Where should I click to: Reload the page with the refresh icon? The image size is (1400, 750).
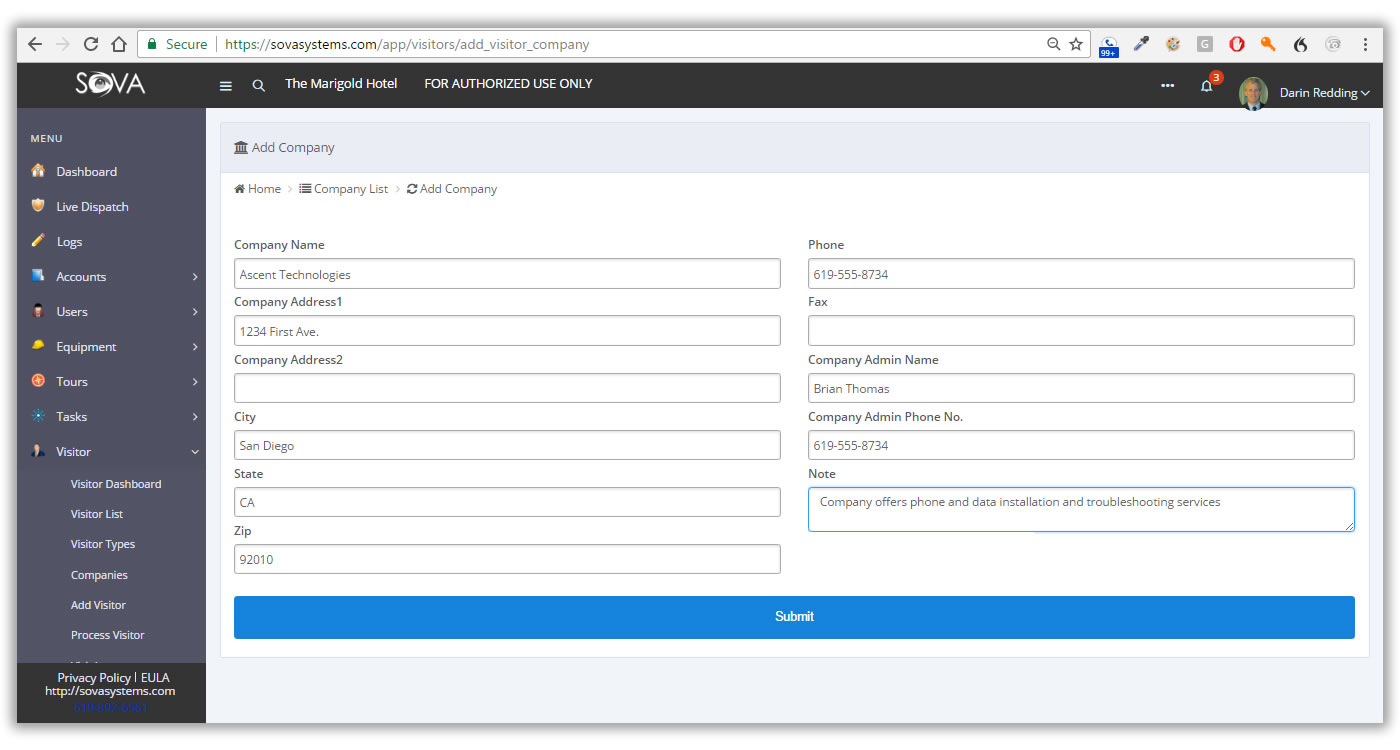tap(91, 44)
